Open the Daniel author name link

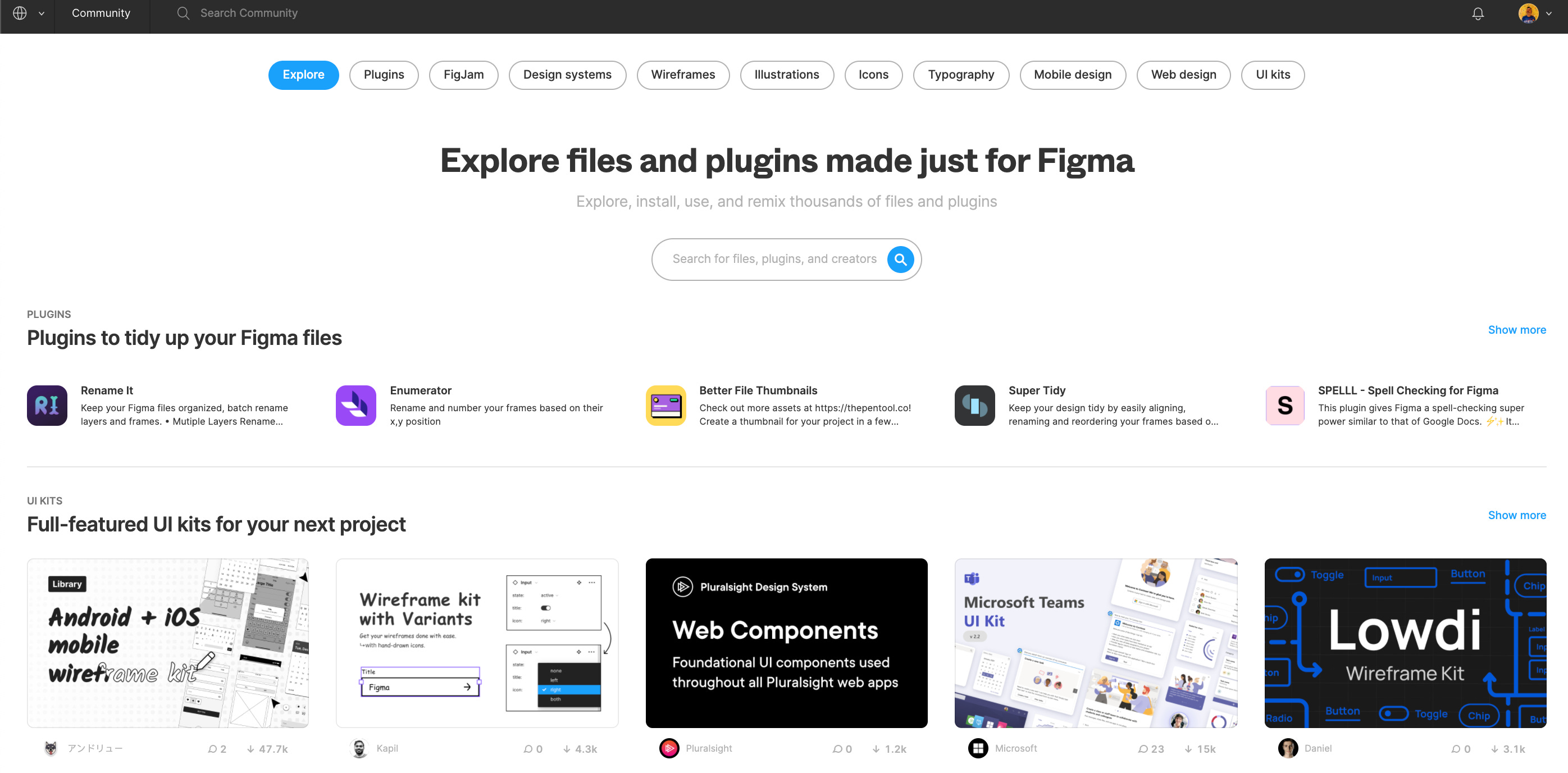(1318, 749)
